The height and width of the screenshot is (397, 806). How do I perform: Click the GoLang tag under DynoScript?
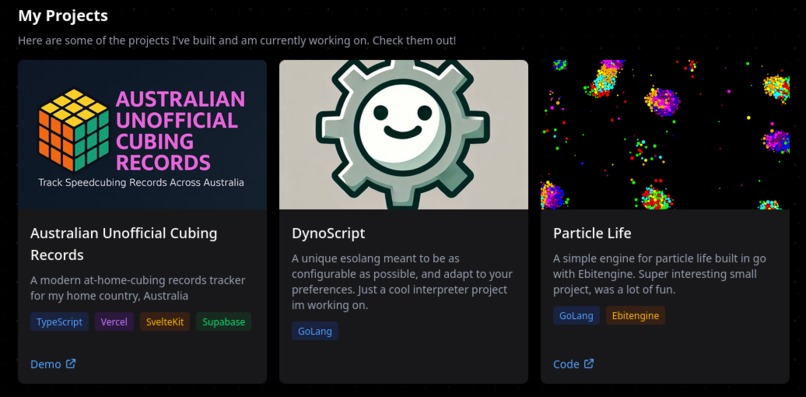point(315,331)
